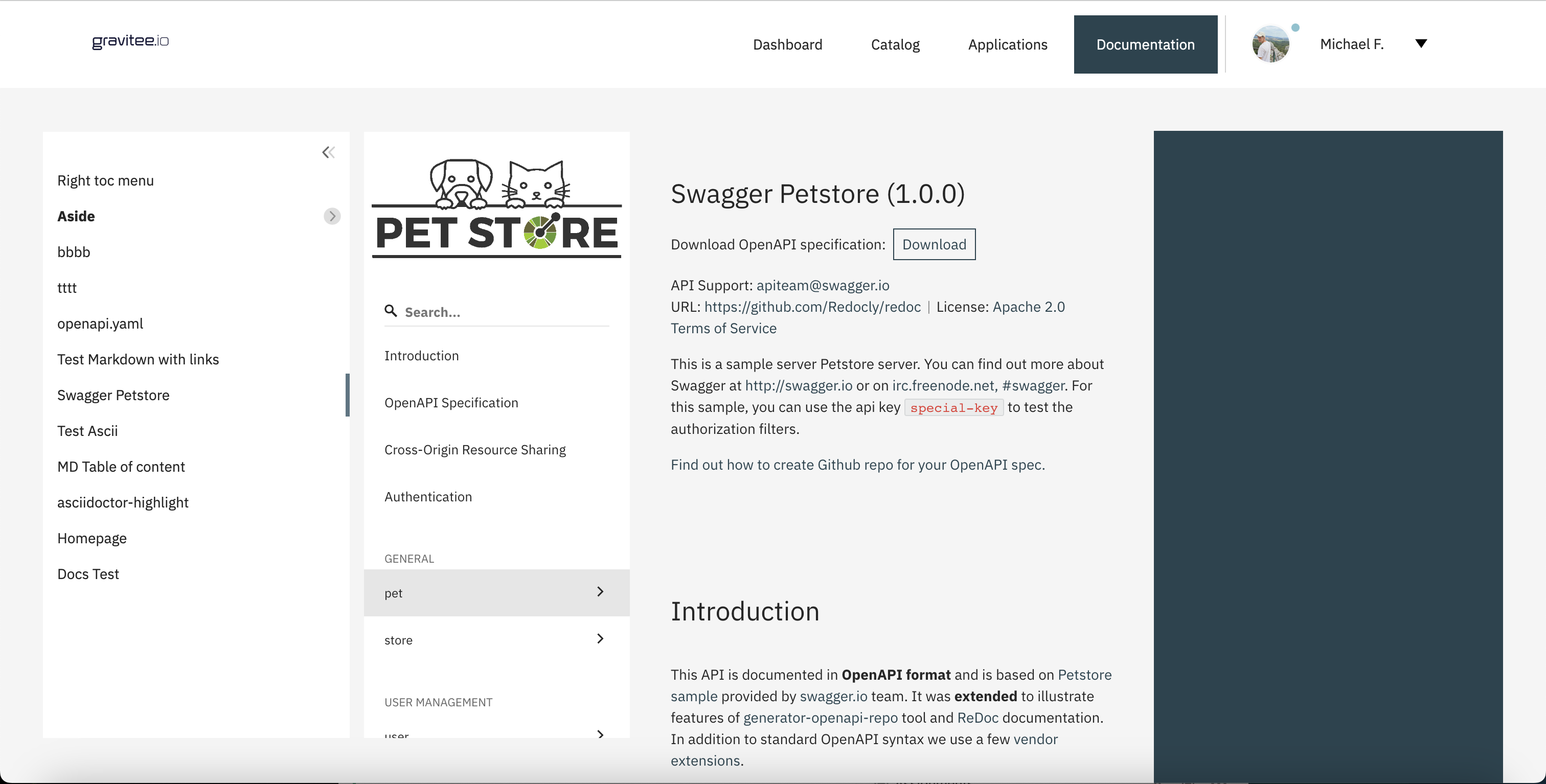Image resolution: width=1546 pixels, height=784 pixels.
Task: Open the Applications menu item
Action: pos(1008,44)
